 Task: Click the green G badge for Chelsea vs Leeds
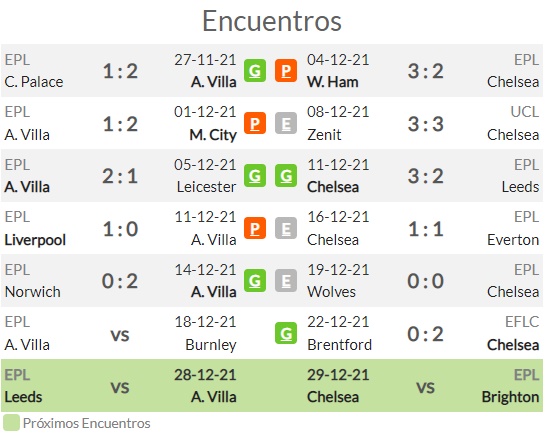click(x=286, y=176)
